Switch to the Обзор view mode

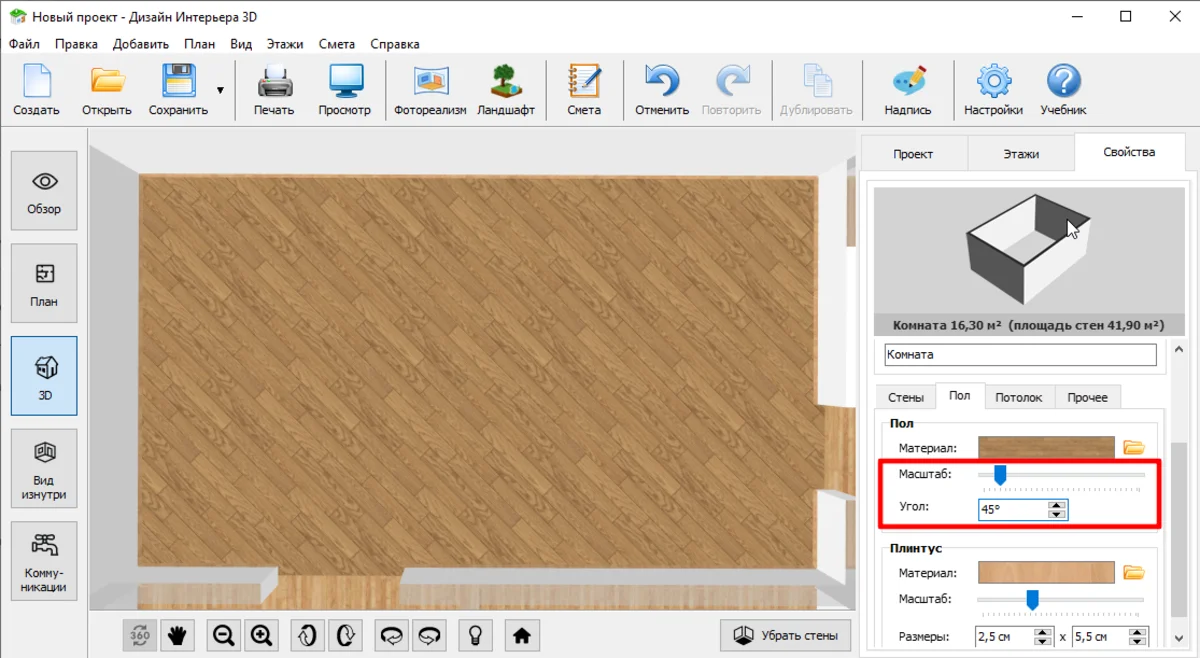click(44, 191)
